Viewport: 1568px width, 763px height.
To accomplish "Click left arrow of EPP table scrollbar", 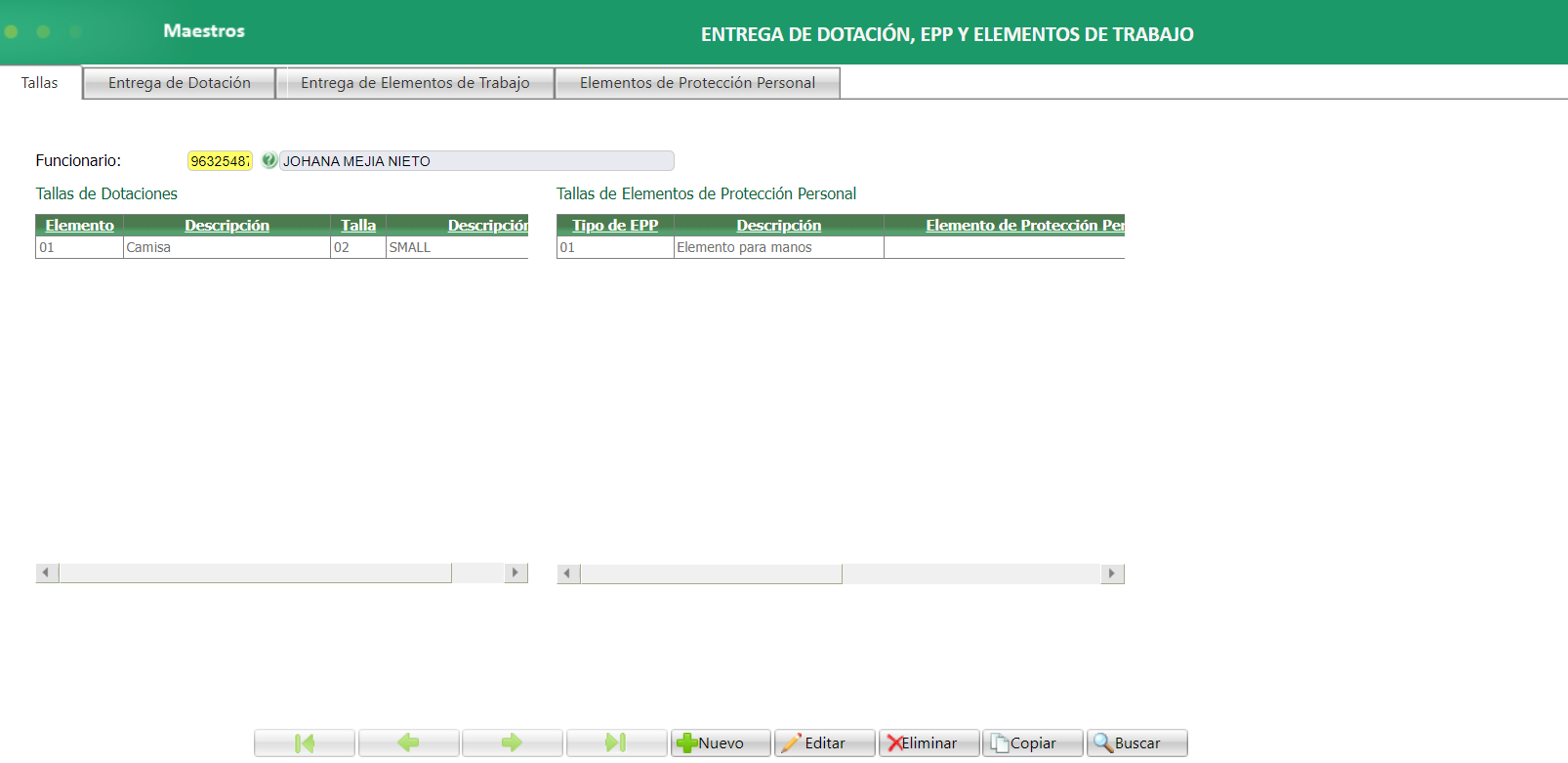I will 568,573.
